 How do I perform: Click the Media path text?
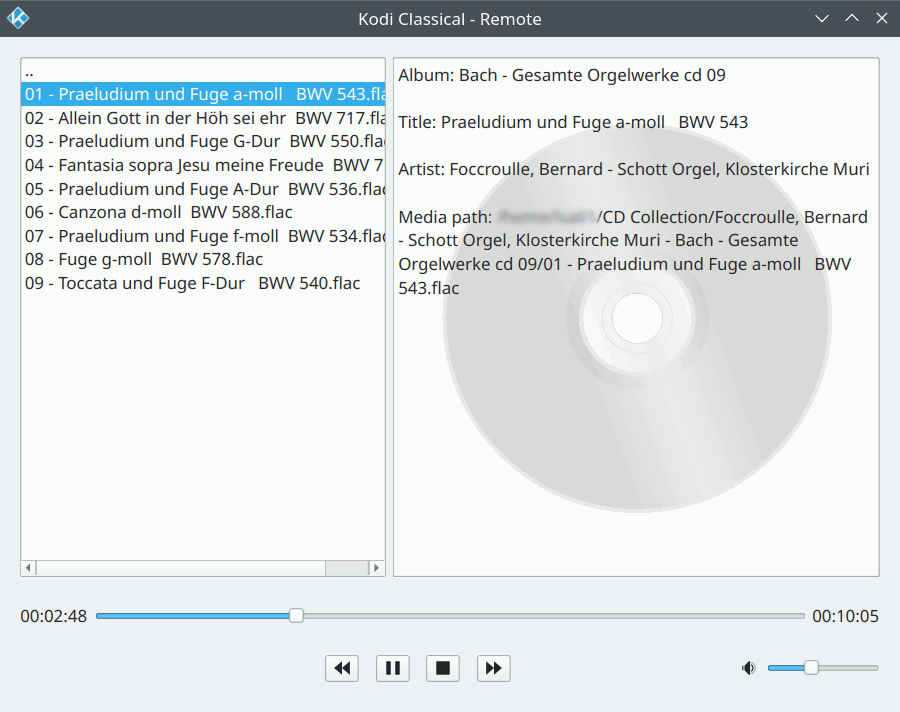click(634, 253)
